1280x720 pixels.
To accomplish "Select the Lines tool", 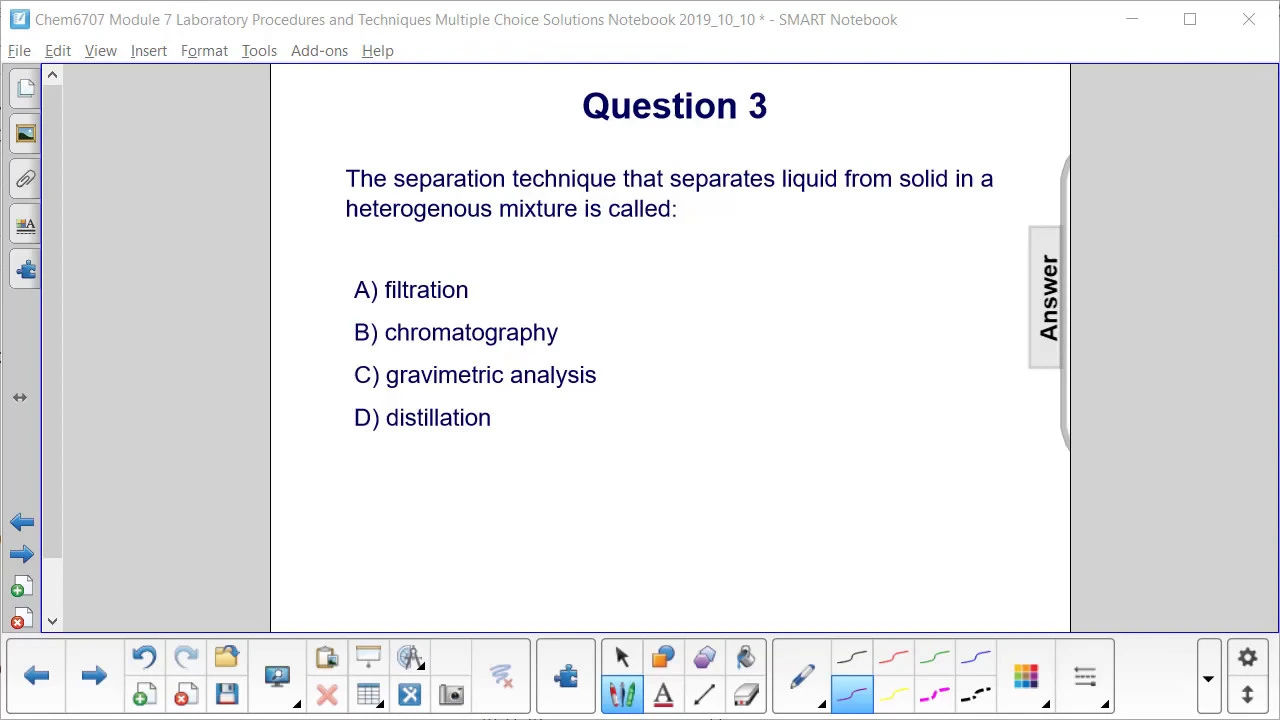I will coord(704,695).
